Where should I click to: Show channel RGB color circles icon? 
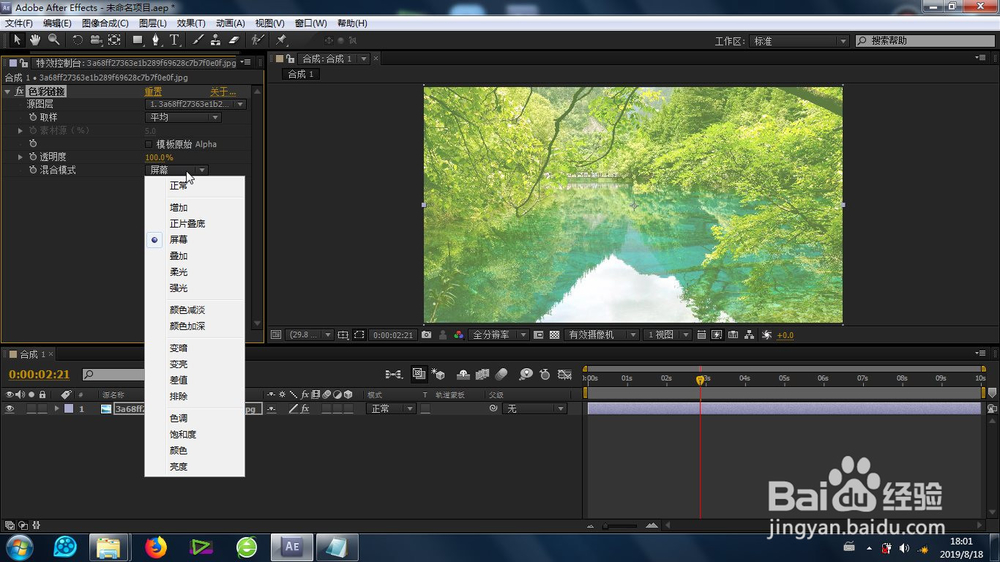[x=459, y=335]
